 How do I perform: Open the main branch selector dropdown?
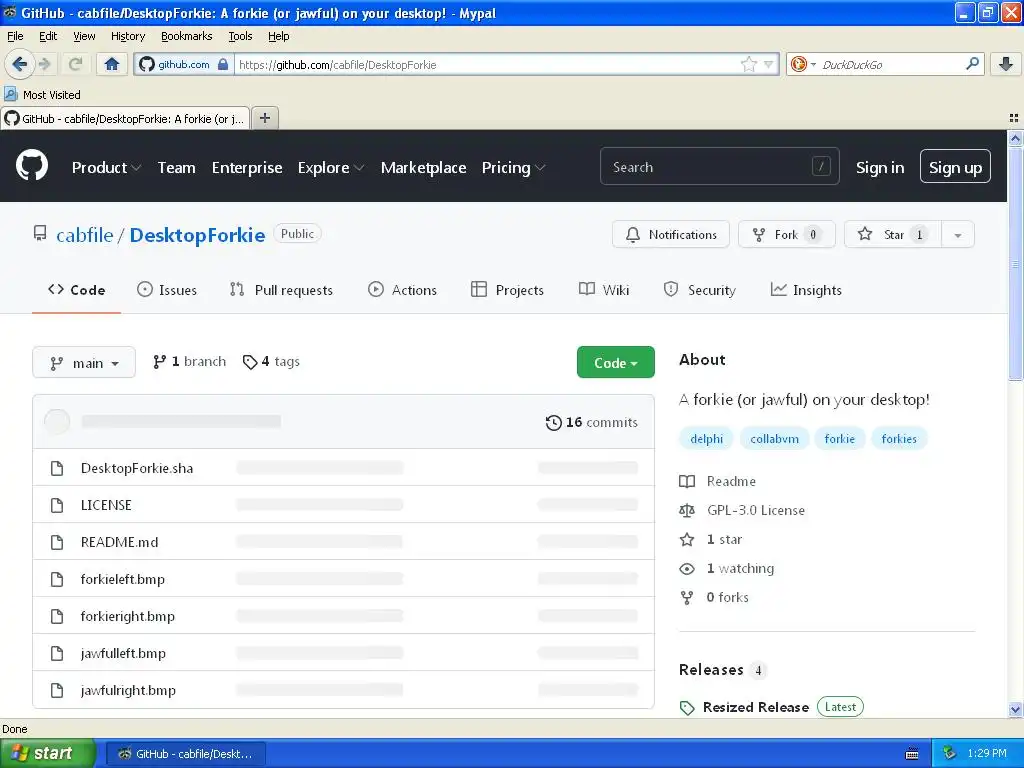(x=84, y=362)
